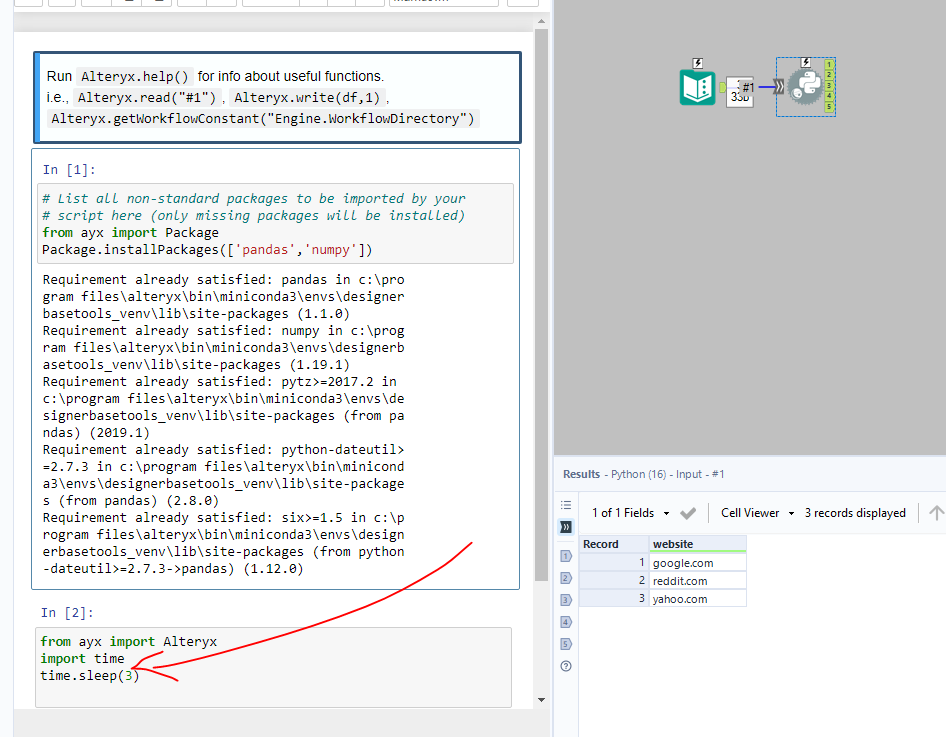Click '3 records displayed' text
This screenshot has height=737, width=946.
[x=855, y=513]
